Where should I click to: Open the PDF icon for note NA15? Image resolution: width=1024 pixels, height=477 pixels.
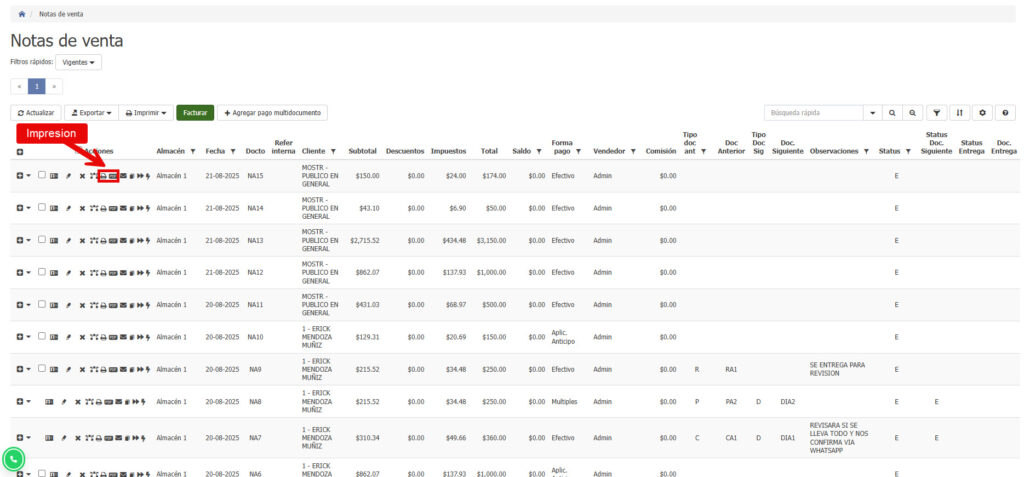(113, 176)
